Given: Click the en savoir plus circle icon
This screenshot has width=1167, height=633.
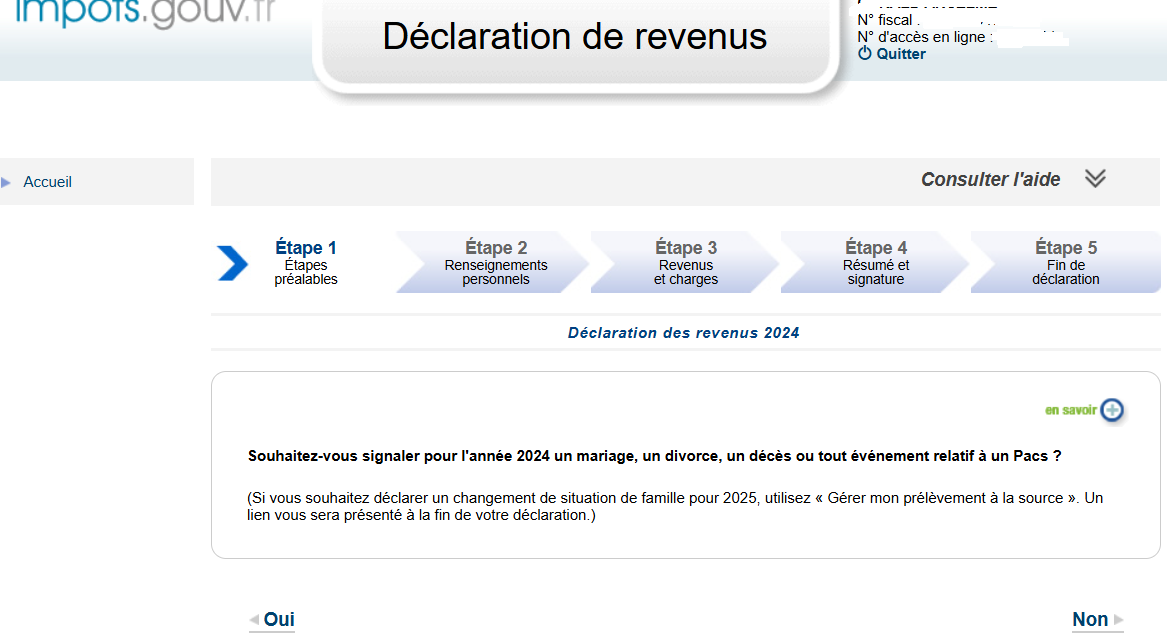Looking at the screenshot, I should 1112,410.
